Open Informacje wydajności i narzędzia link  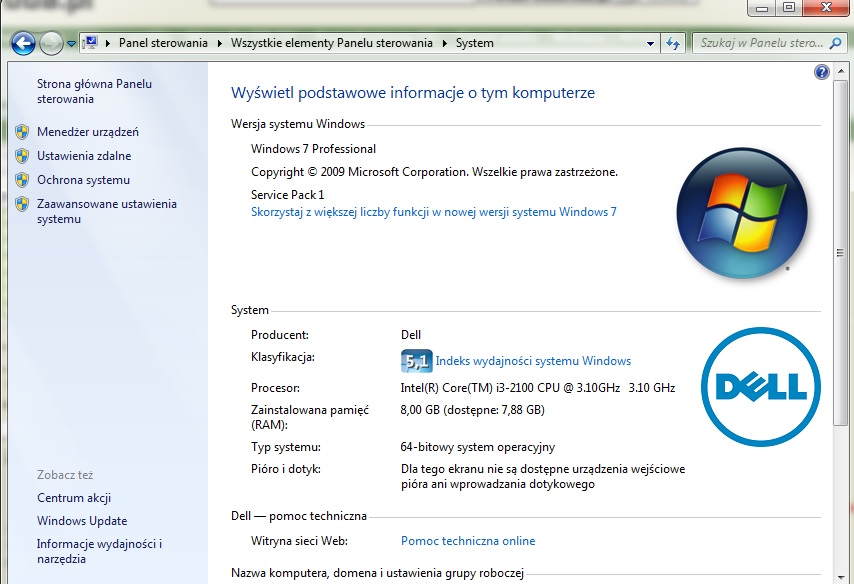click(99, 551)
